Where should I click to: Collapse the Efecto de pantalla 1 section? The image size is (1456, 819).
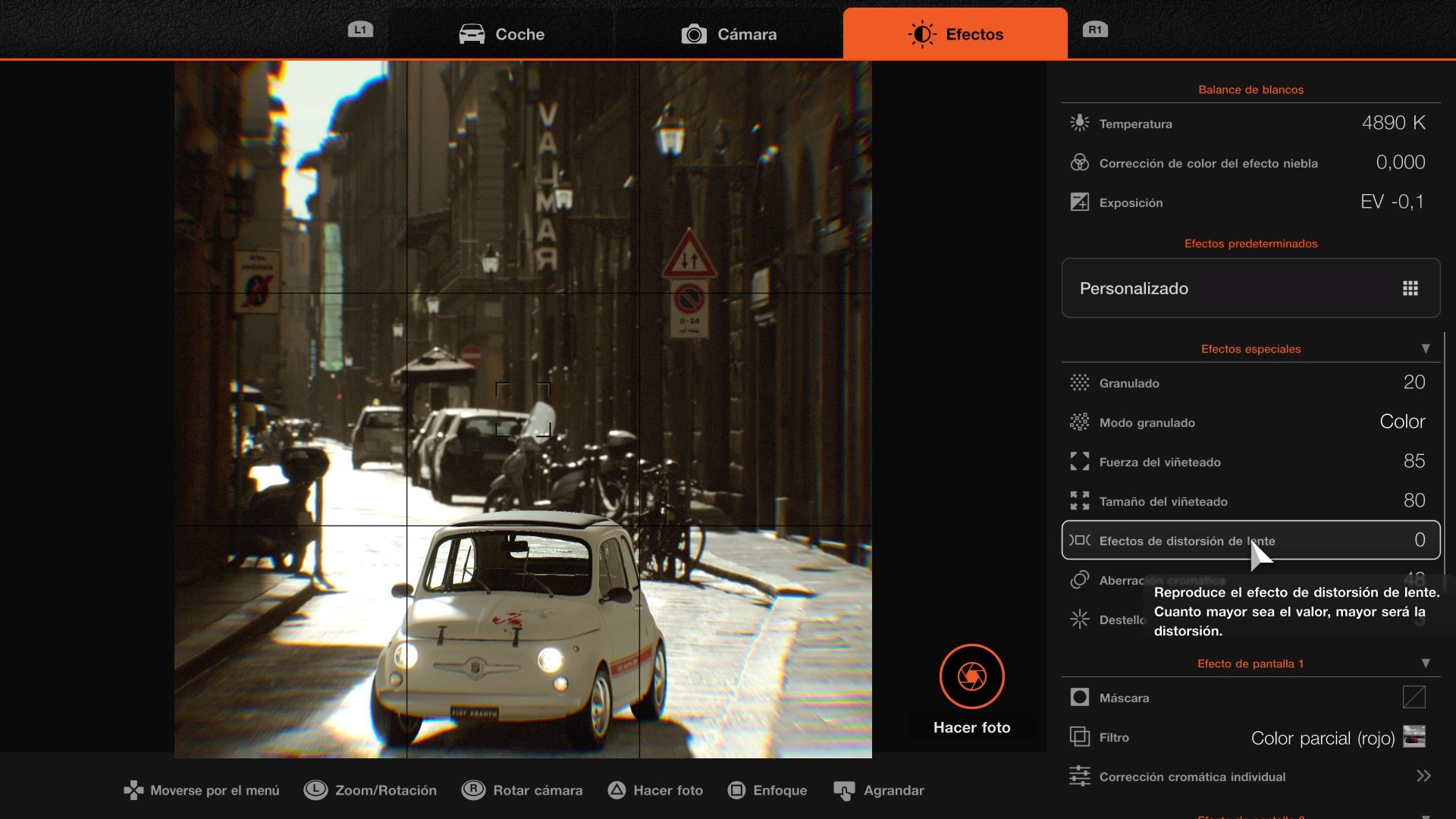coord(1425,664)
